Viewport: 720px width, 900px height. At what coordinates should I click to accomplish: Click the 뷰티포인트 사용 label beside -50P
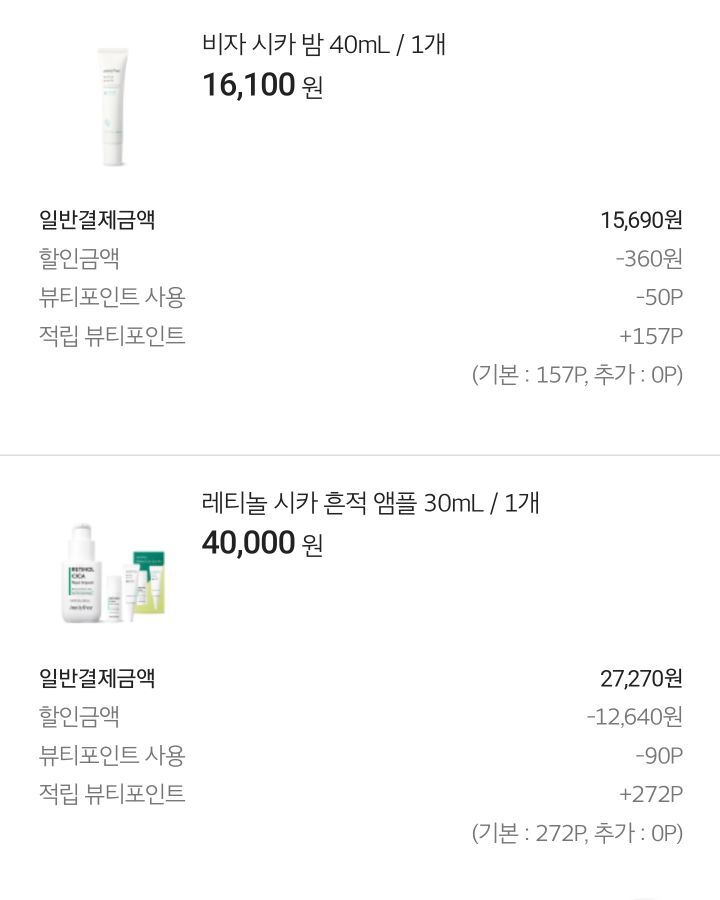pyautogui.click(x=112, y=297)
